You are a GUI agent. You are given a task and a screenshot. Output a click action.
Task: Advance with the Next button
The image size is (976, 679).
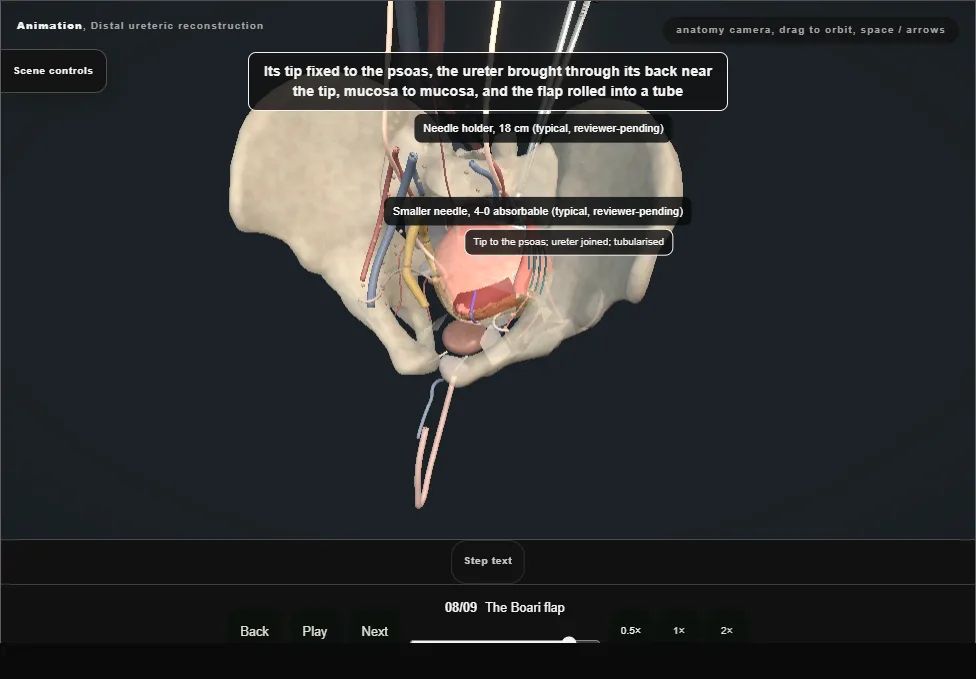click(375, 631)
